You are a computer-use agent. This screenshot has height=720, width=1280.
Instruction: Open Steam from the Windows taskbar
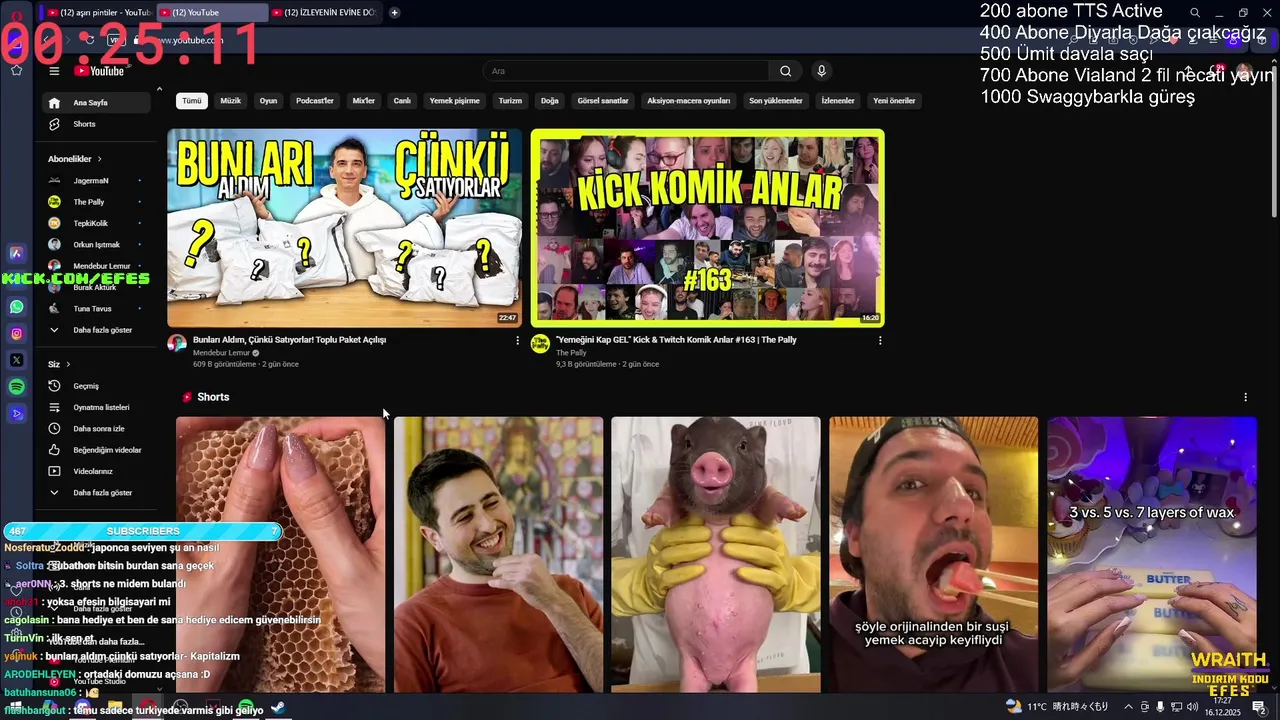279,708
